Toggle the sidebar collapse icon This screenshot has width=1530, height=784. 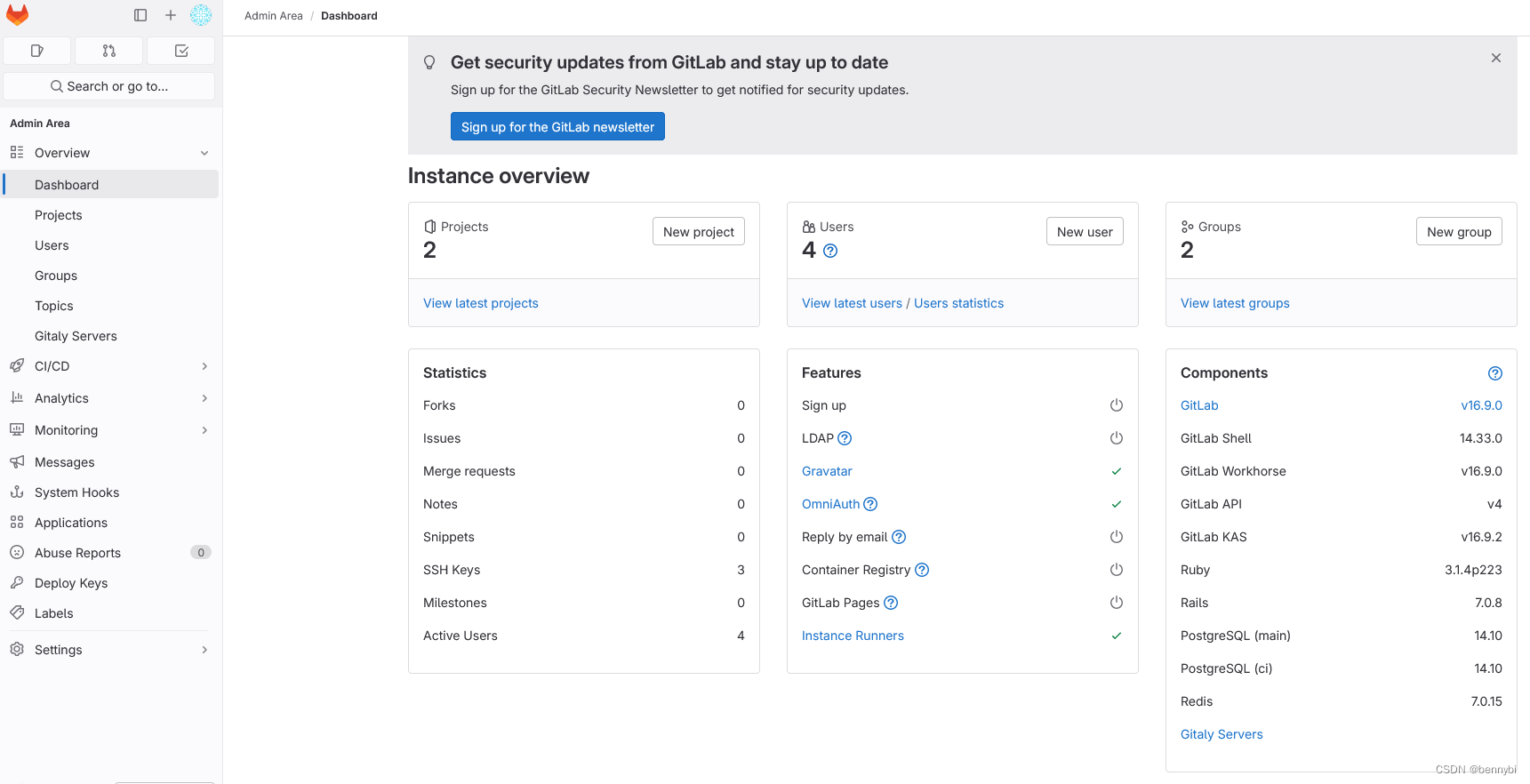pos(140,15)
